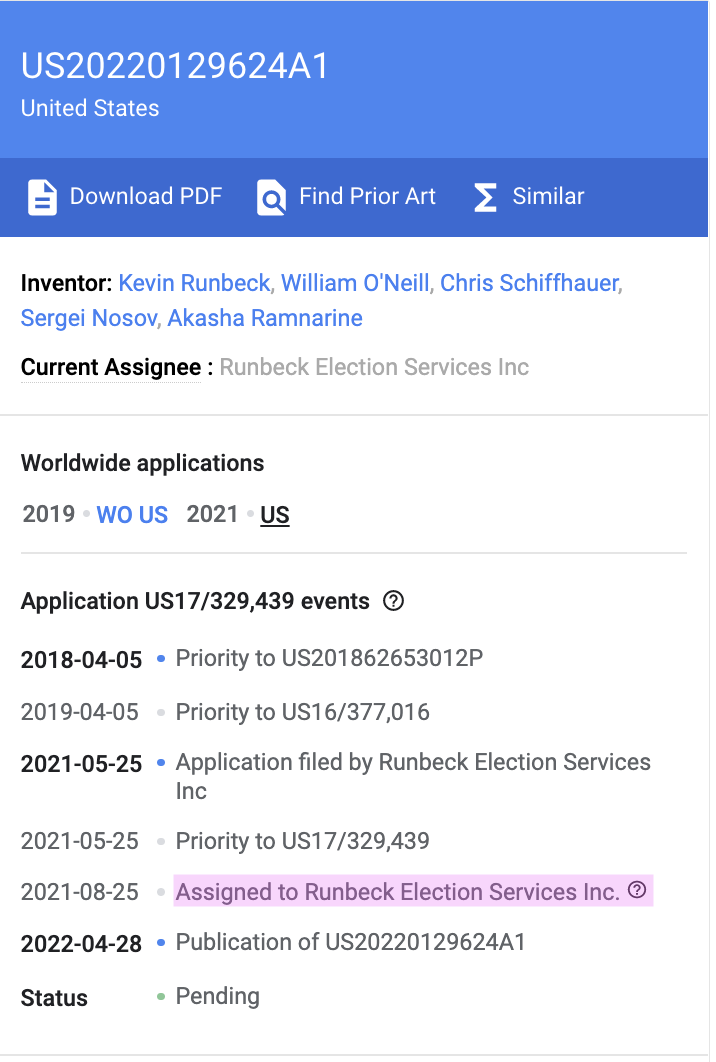Open inventor Chris Schiffhauer link

[530, 282]
